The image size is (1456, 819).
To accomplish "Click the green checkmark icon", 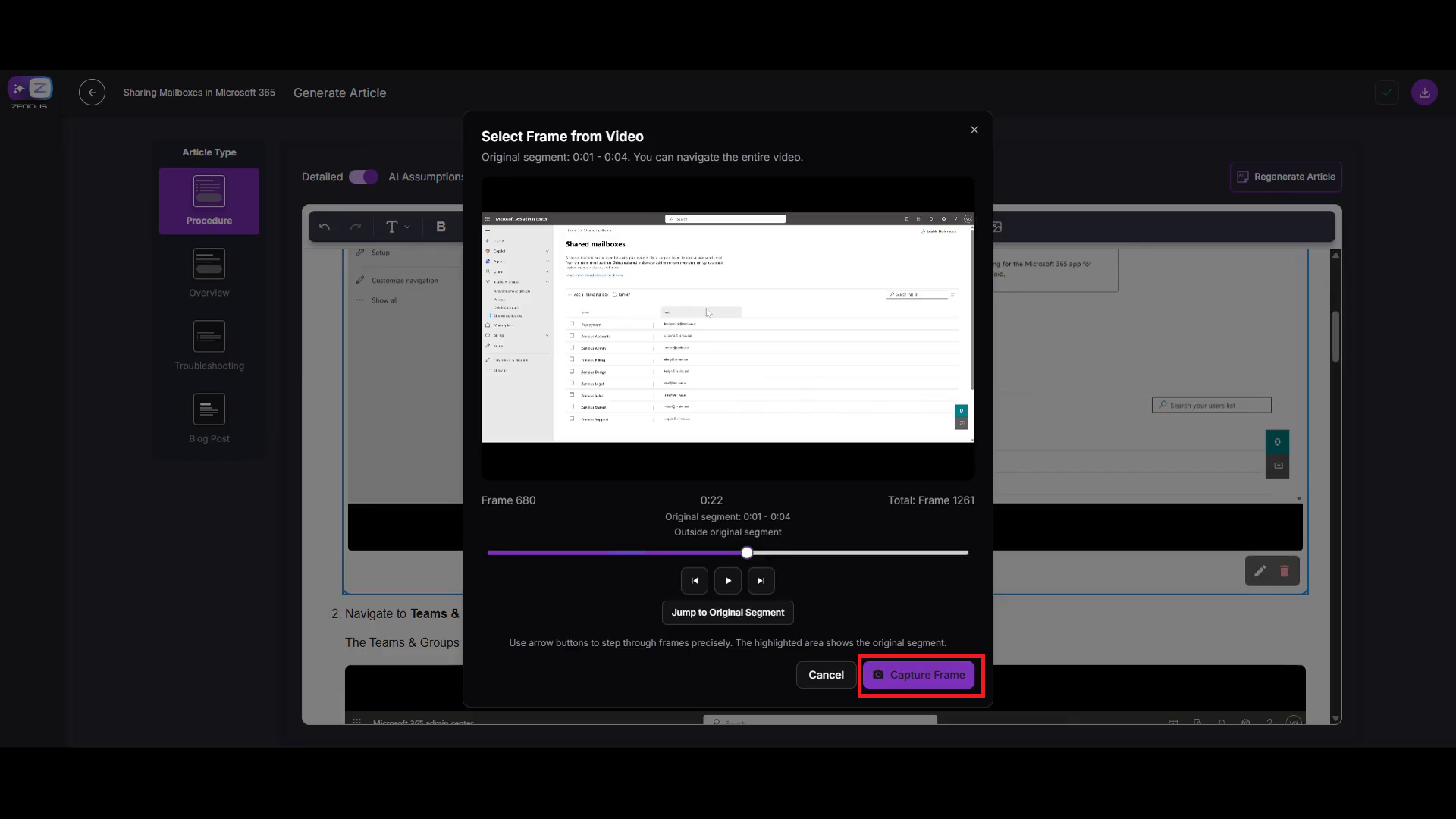I will coord(1386,93).
